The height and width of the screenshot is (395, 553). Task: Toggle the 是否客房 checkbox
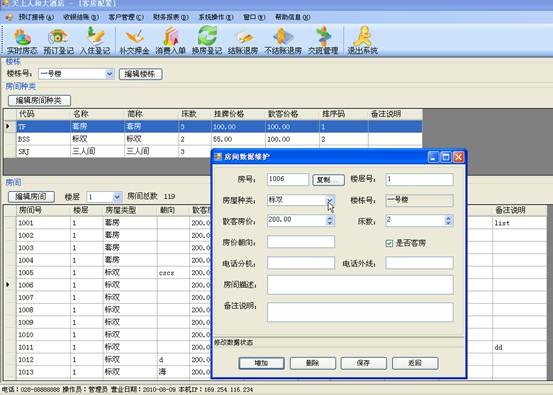click(389, 243)
